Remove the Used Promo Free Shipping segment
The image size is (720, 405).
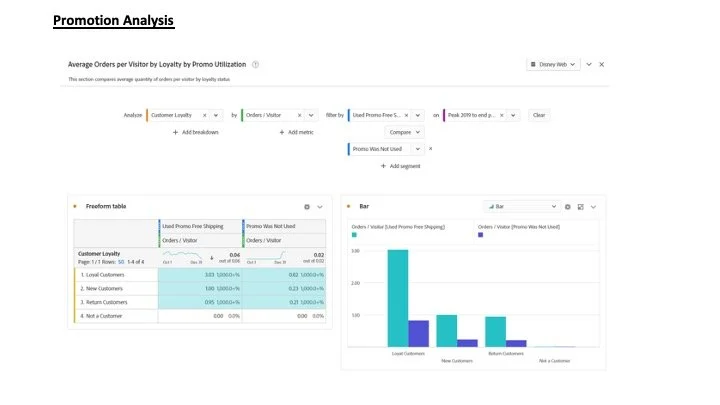click(x=406, y=115)
